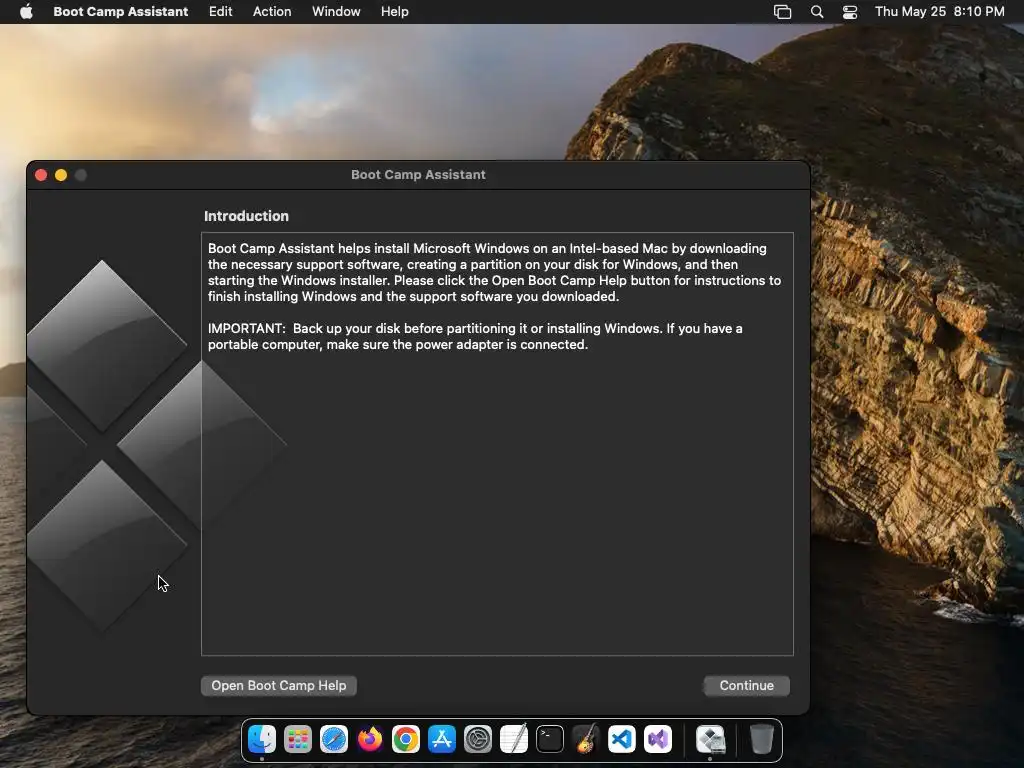Open Visual Studio Code from the Dock
Viewport: 1024px width, 768px height.
point(621,739)
